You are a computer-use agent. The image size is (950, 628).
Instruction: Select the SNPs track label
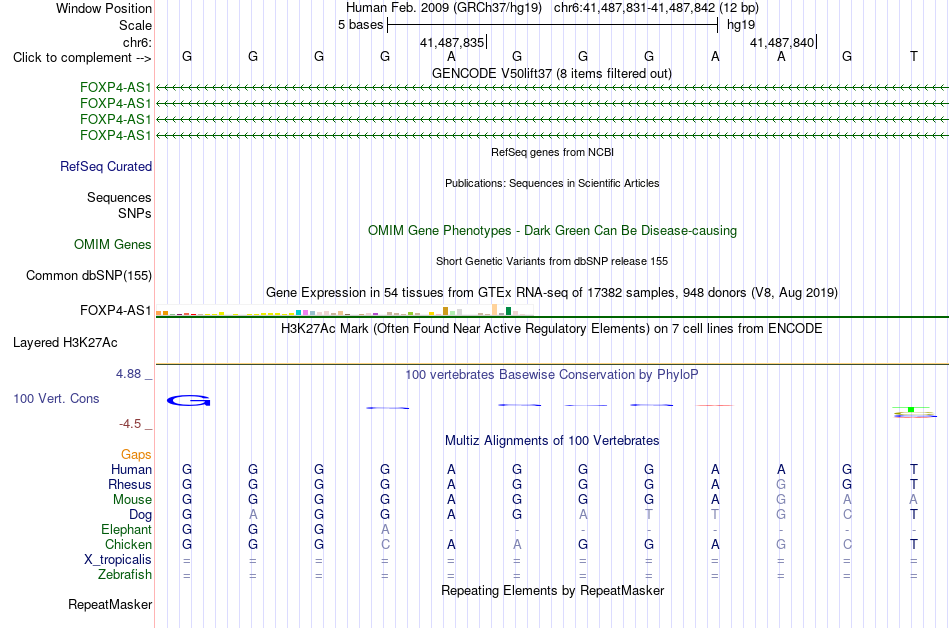click(x=135, y=213)
